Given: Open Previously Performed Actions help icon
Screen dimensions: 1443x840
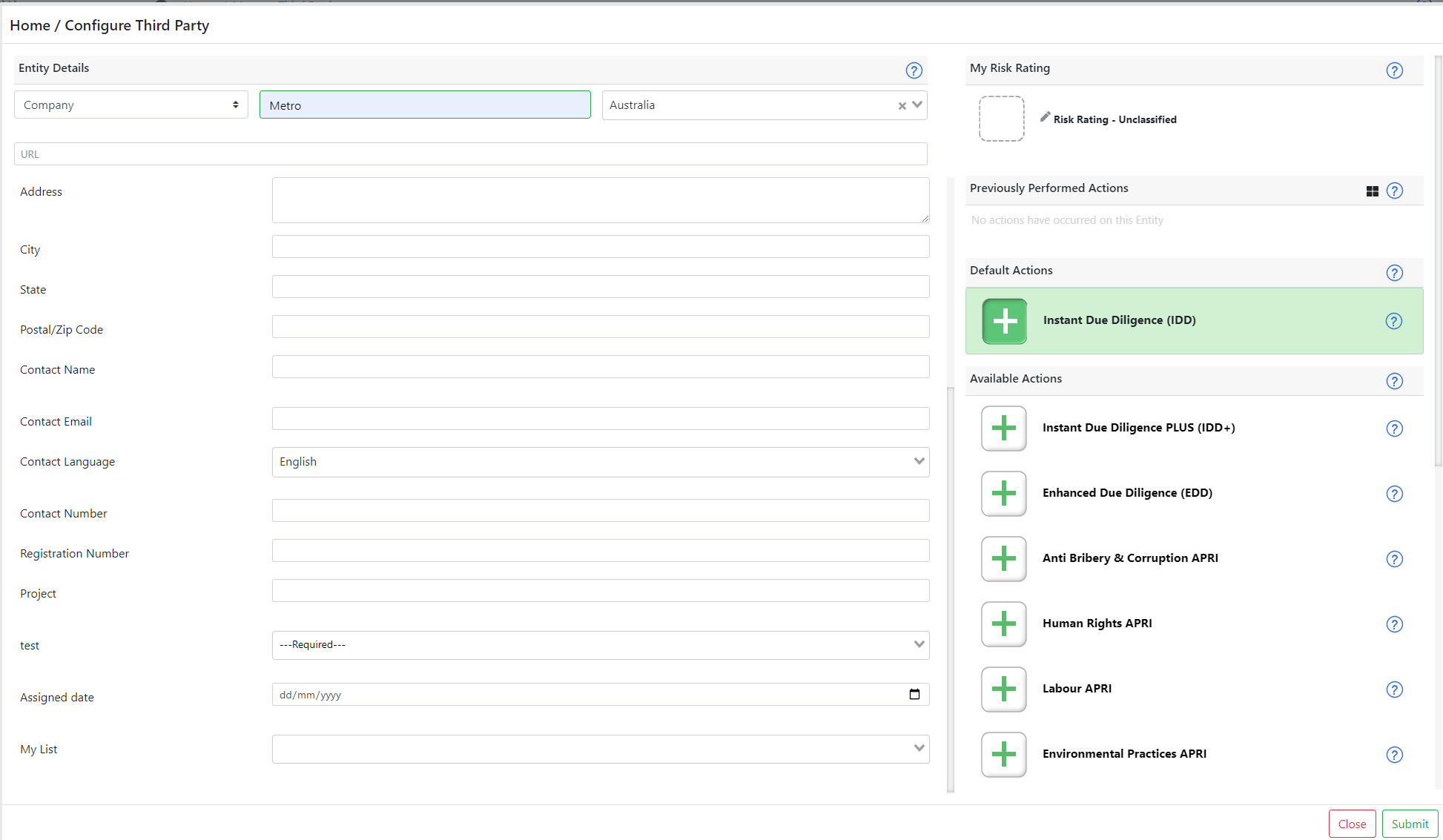Looking at the screenshot, I should point(1394,191).
